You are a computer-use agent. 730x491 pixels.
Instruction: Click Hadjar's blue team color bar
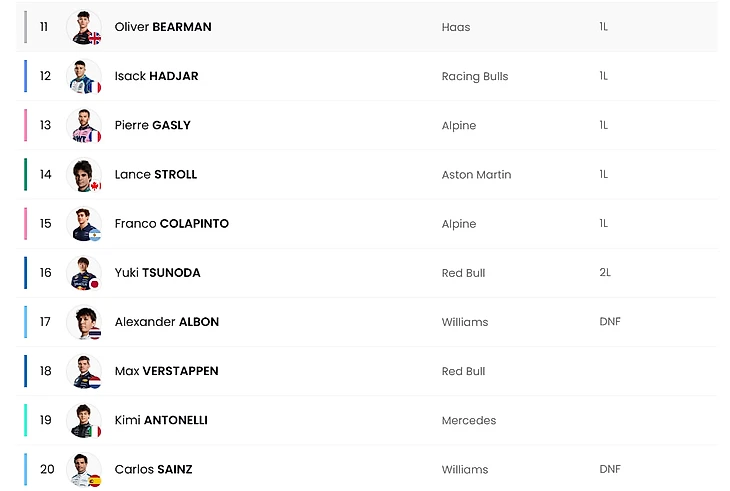coord(25,76)
